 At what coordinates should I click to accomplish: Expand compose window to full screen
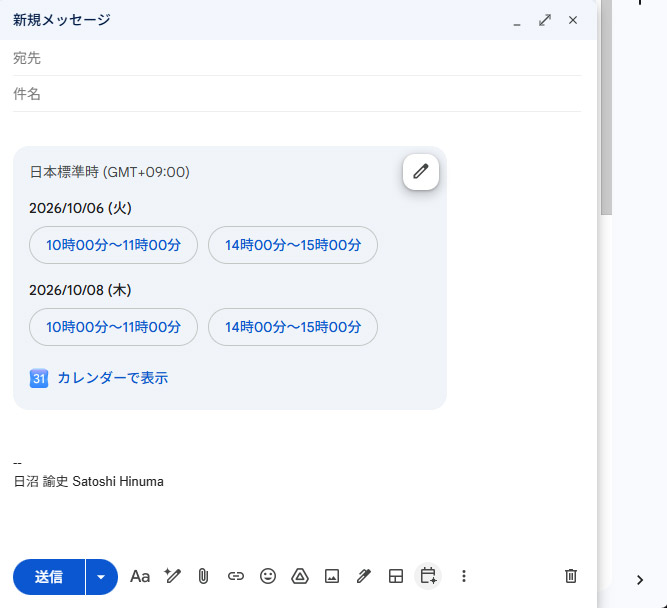[545, 20]
